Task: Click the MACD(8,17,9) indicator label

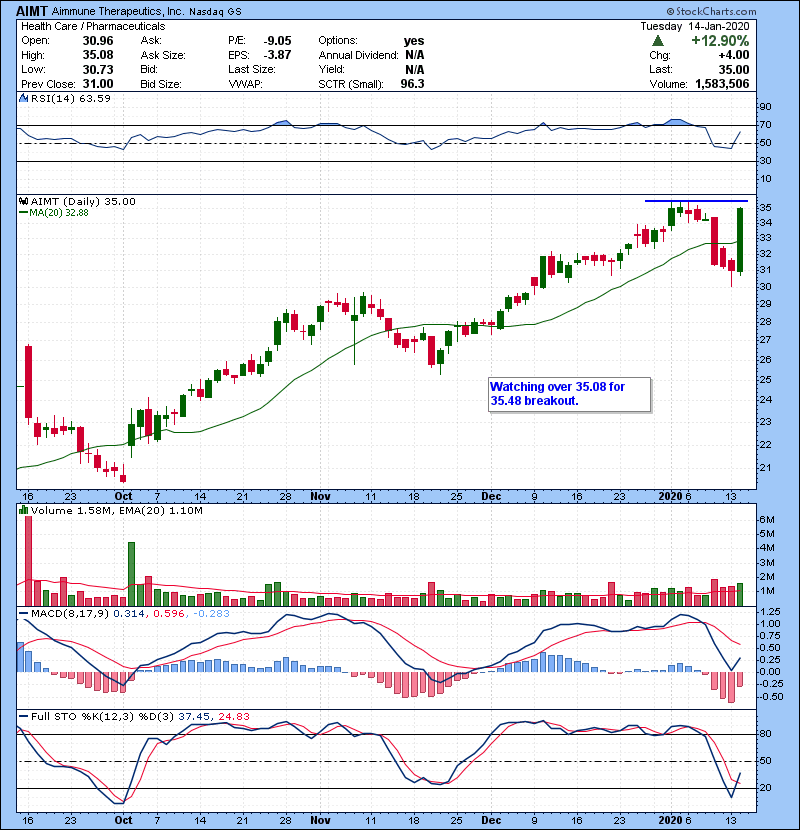Action: pyautogui.click(x=70, y=614)
